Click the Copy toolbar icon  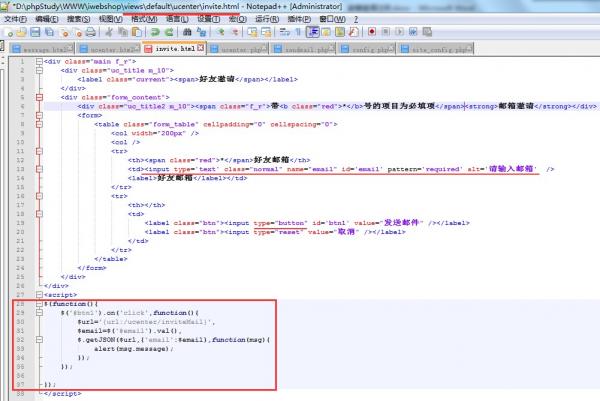(x=123, y=32)
